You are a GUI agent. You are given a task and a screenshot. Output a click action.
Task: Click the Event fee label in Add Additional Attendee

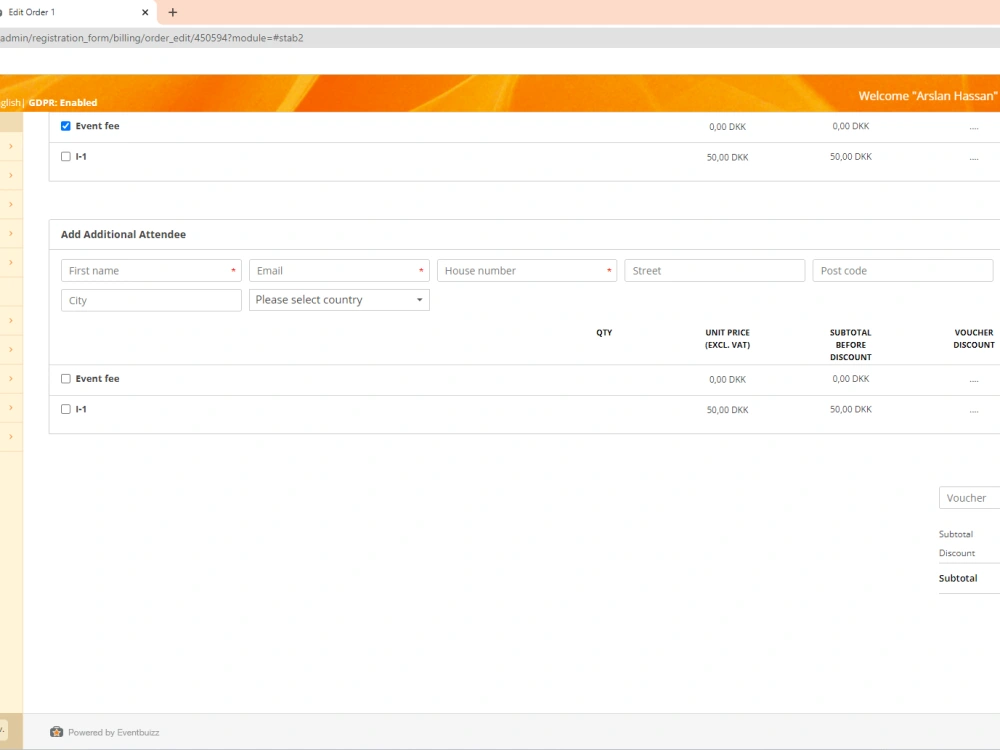point(98,379)
